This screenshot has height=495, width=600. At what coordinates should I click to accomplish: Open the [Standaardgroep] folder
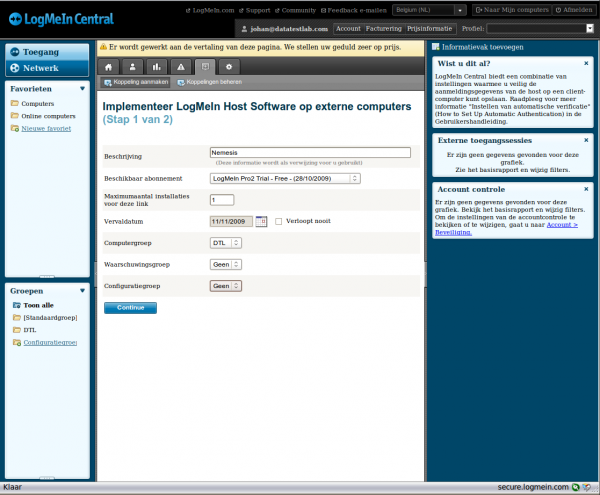pyautogui.click(x=45, y=318)
